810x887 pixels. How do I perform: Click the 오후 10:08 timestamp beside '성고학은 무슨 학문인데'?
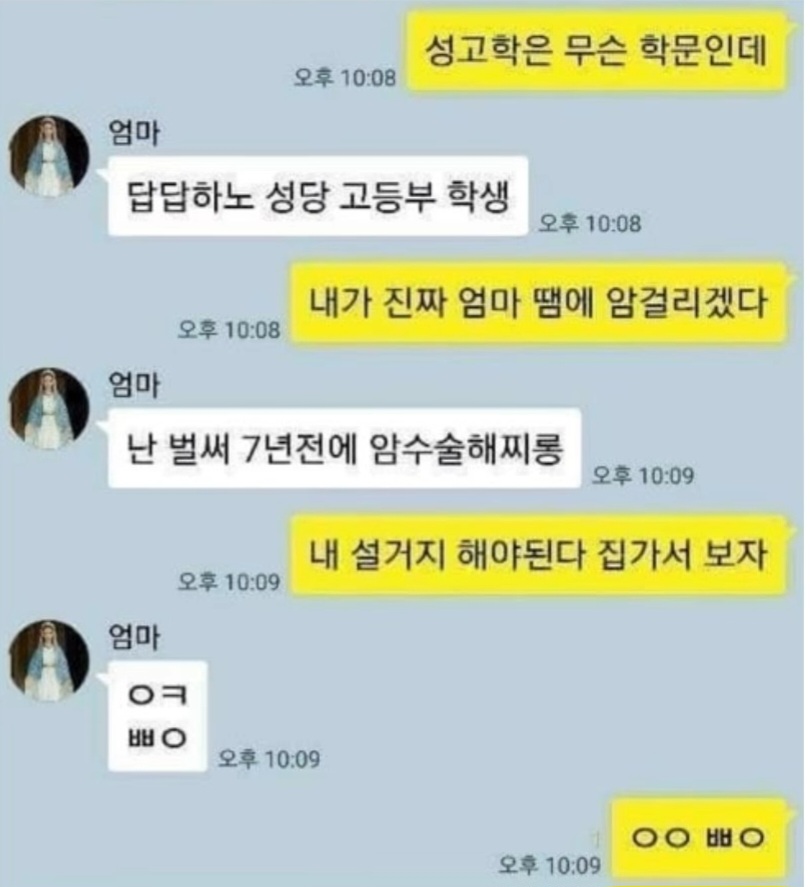click(x=344, y=77)
